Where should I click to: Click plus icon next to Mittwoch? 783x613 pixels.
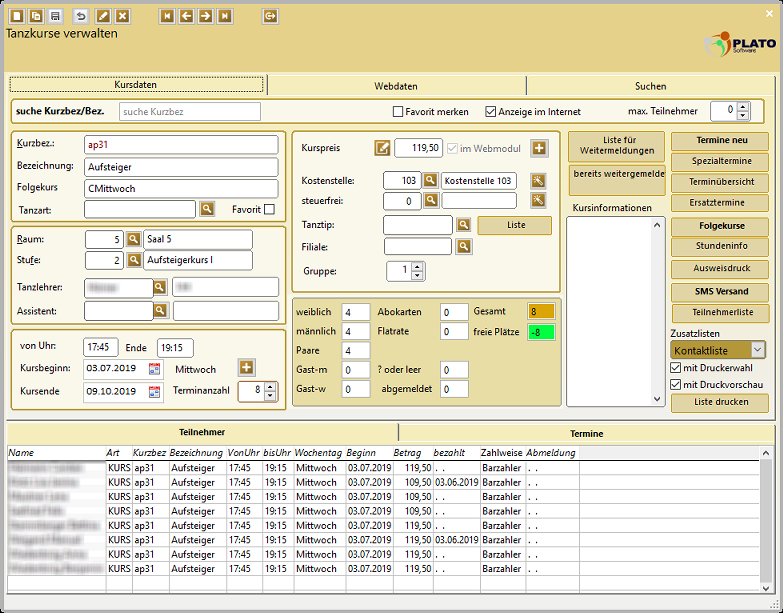pos(246,368)
